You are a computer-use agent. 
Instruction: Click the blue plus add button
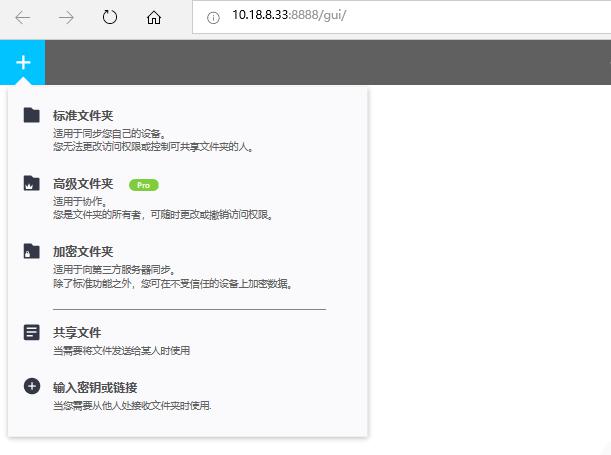[23, 62]
